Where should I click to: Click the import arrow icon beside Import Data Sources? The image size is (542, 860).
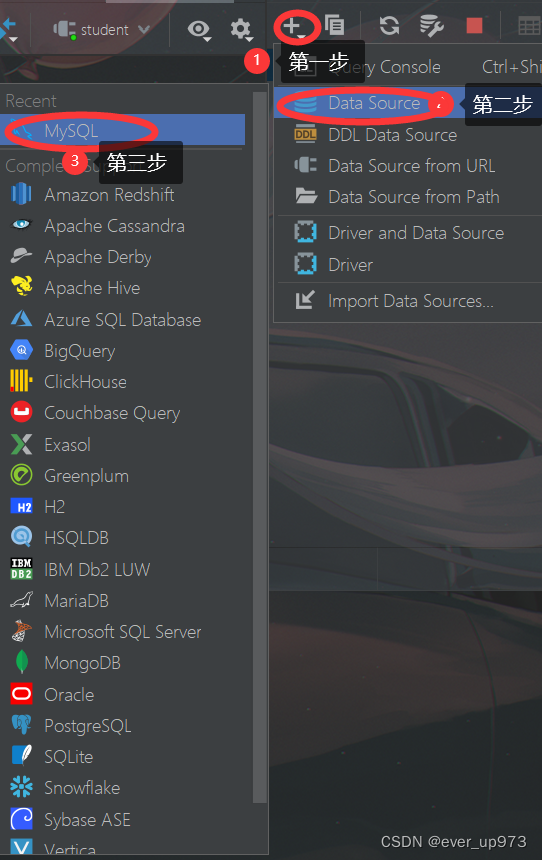(305, 300)
